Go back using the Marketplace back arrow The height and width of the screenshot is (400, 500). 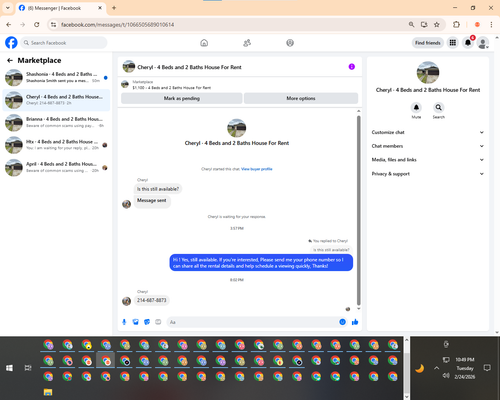pyautogui.click(x=10, y=60)
